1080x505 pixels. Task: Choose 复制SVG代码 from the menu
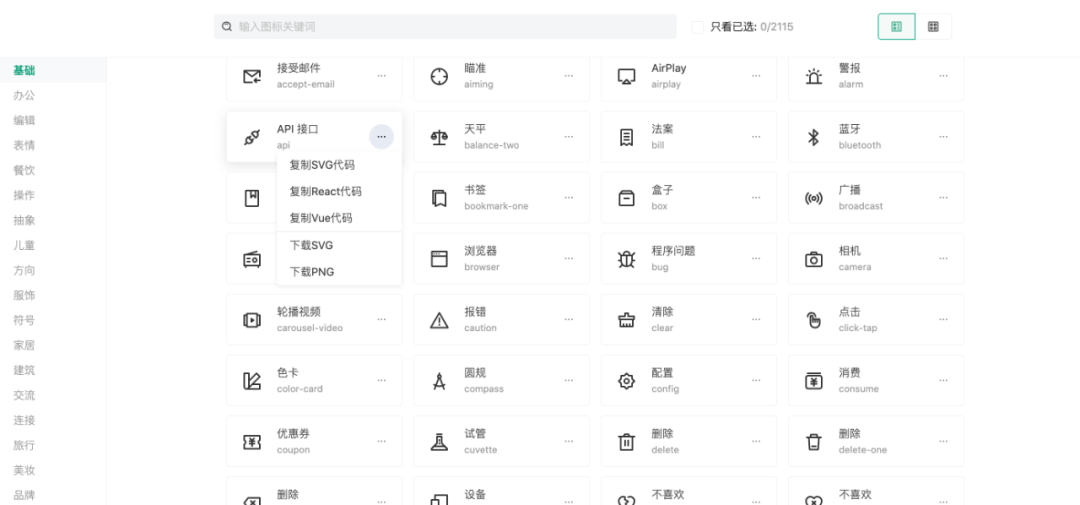[339, 165]
